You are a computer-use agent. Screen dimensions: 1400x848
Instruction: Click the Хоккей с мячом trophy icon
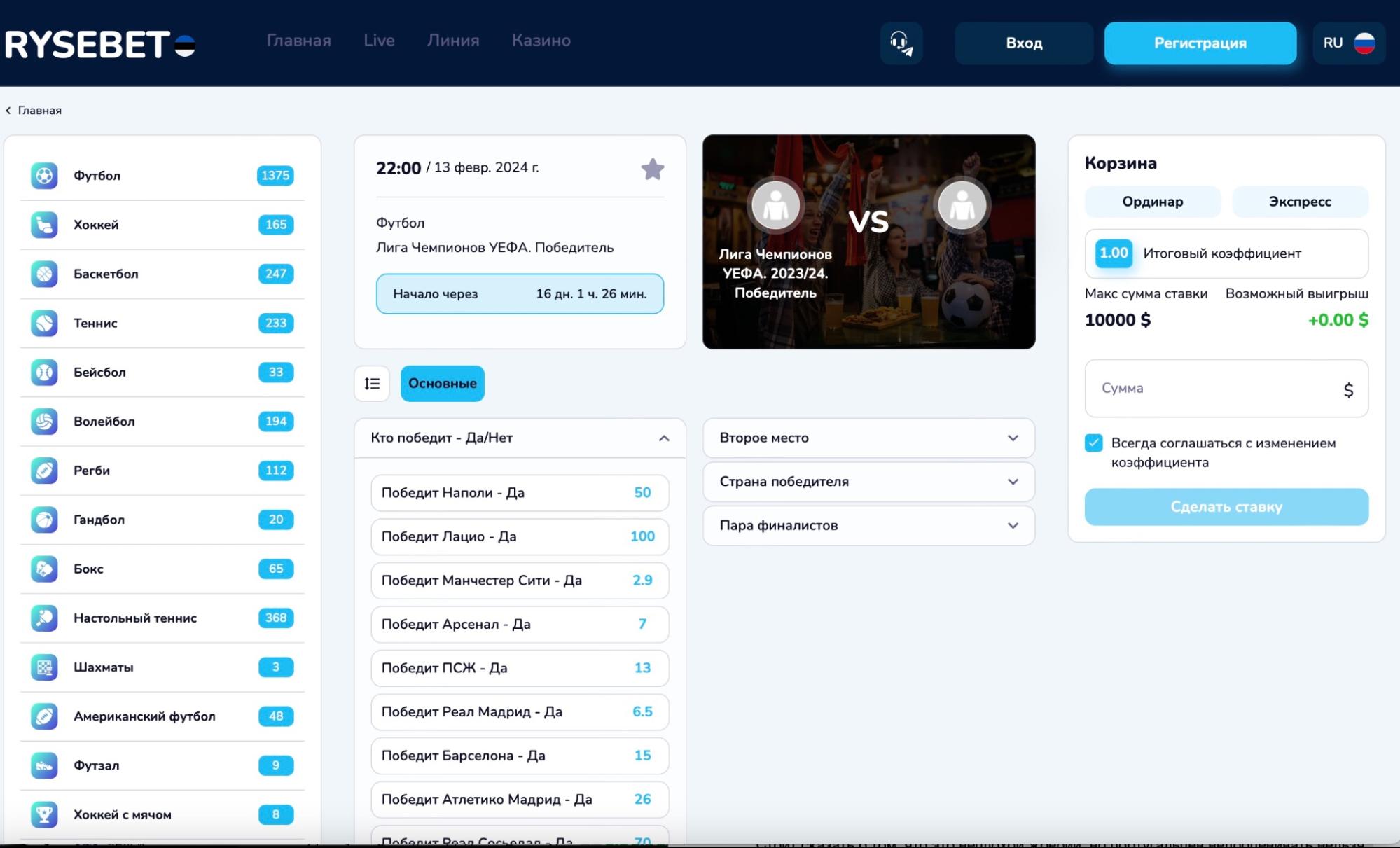tap(44, 814)
